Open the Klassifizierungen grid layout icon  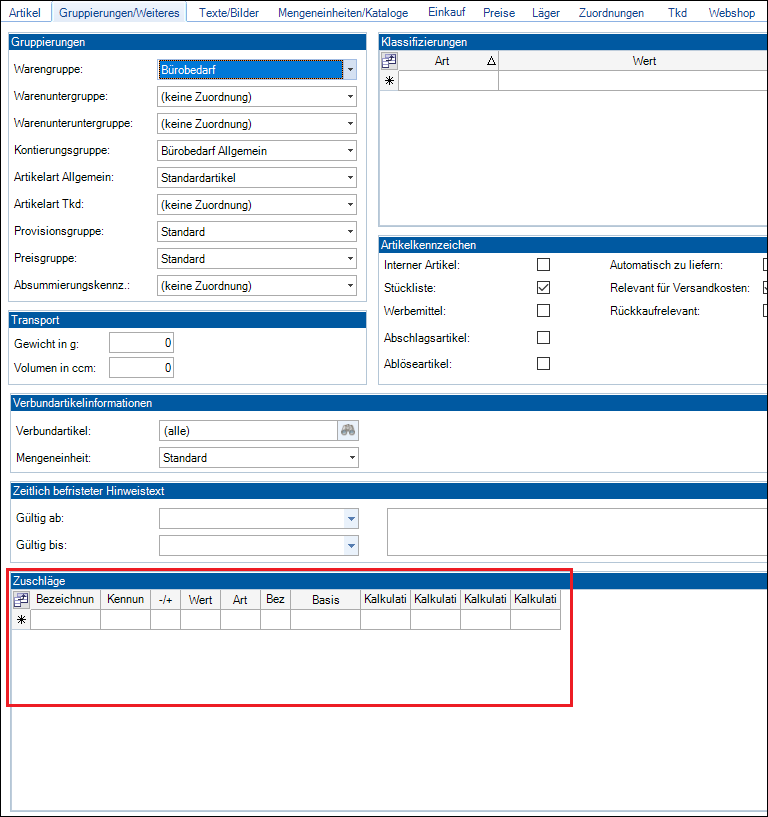pos(389,61)
